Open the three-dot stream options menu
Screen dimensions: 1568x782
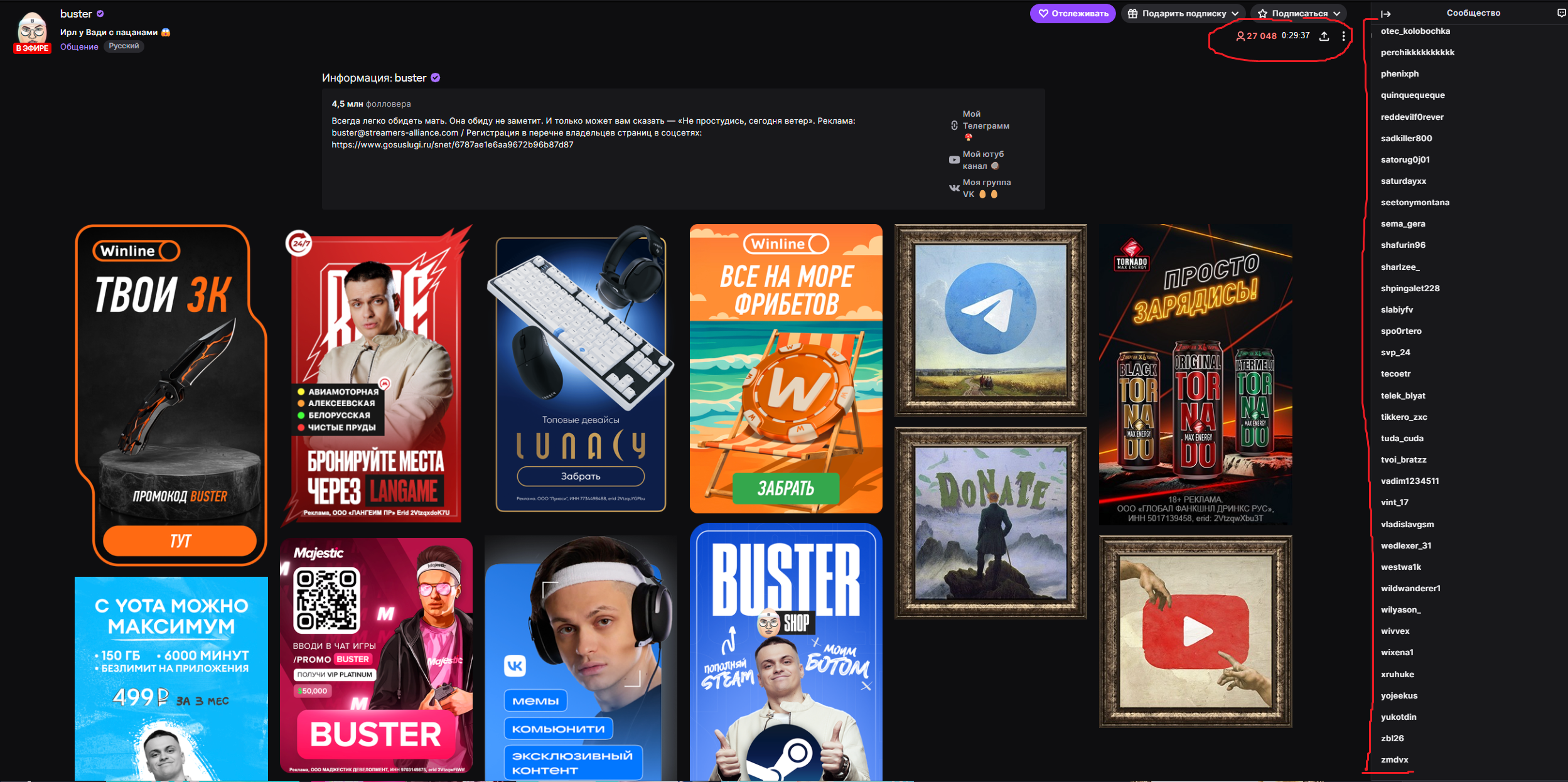[1343, 36]
